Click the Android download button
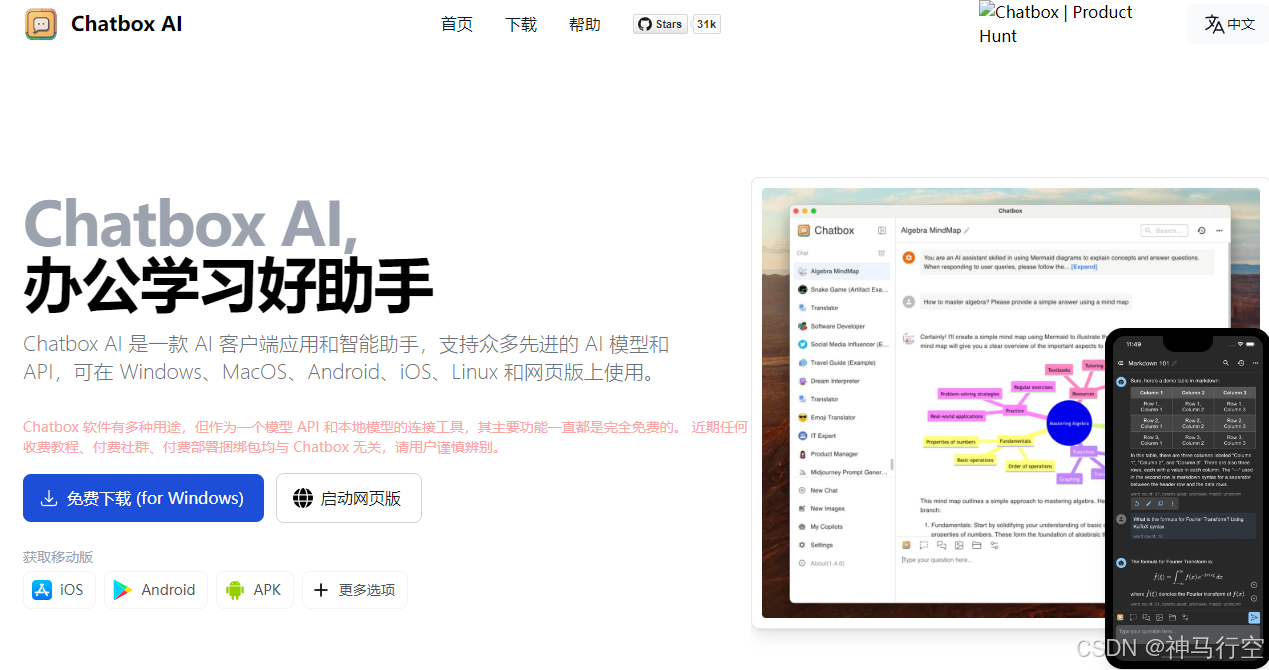Screen dimensions: 1269x670 pos(155,590)
